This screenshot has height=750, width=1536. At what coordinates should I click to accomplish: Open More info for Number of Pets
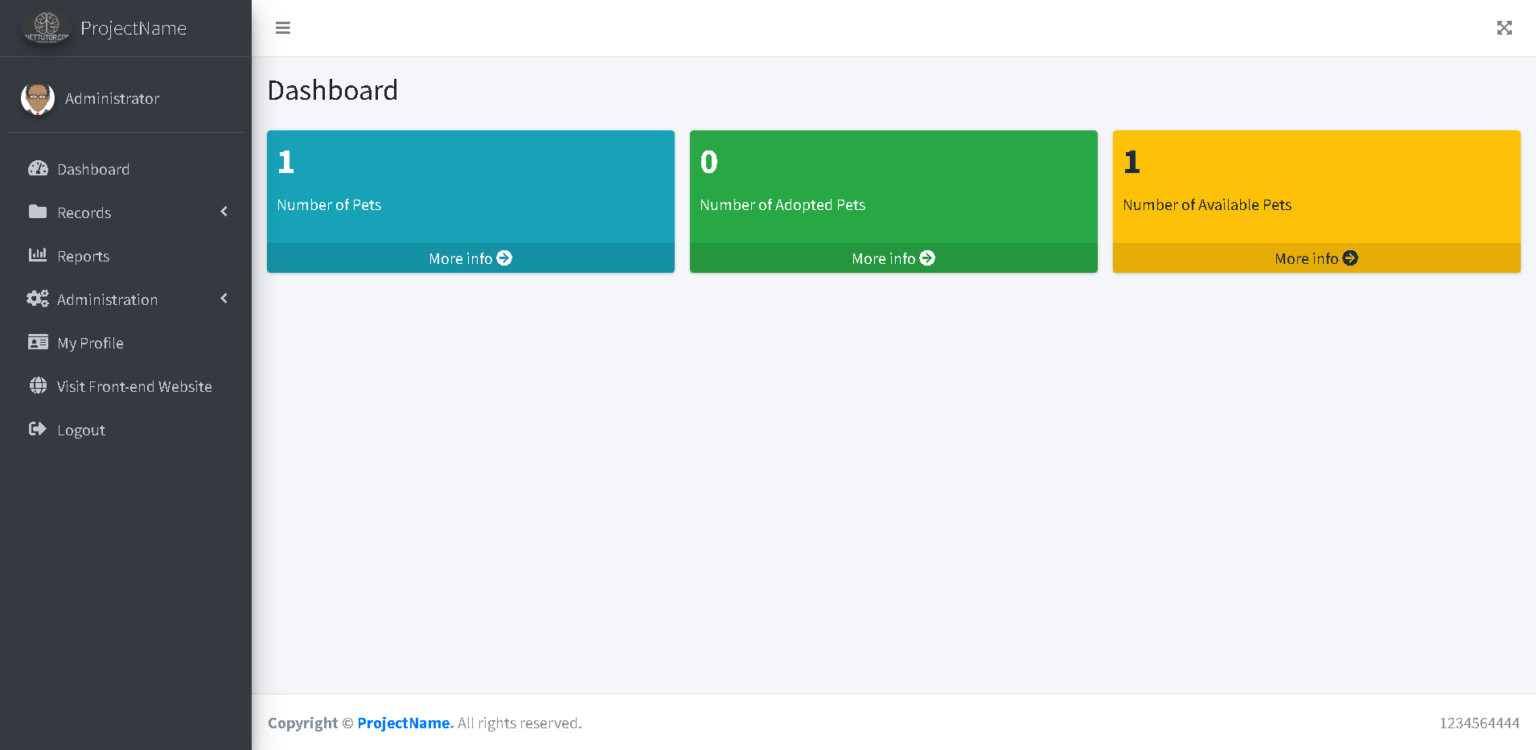click(470, 258)
